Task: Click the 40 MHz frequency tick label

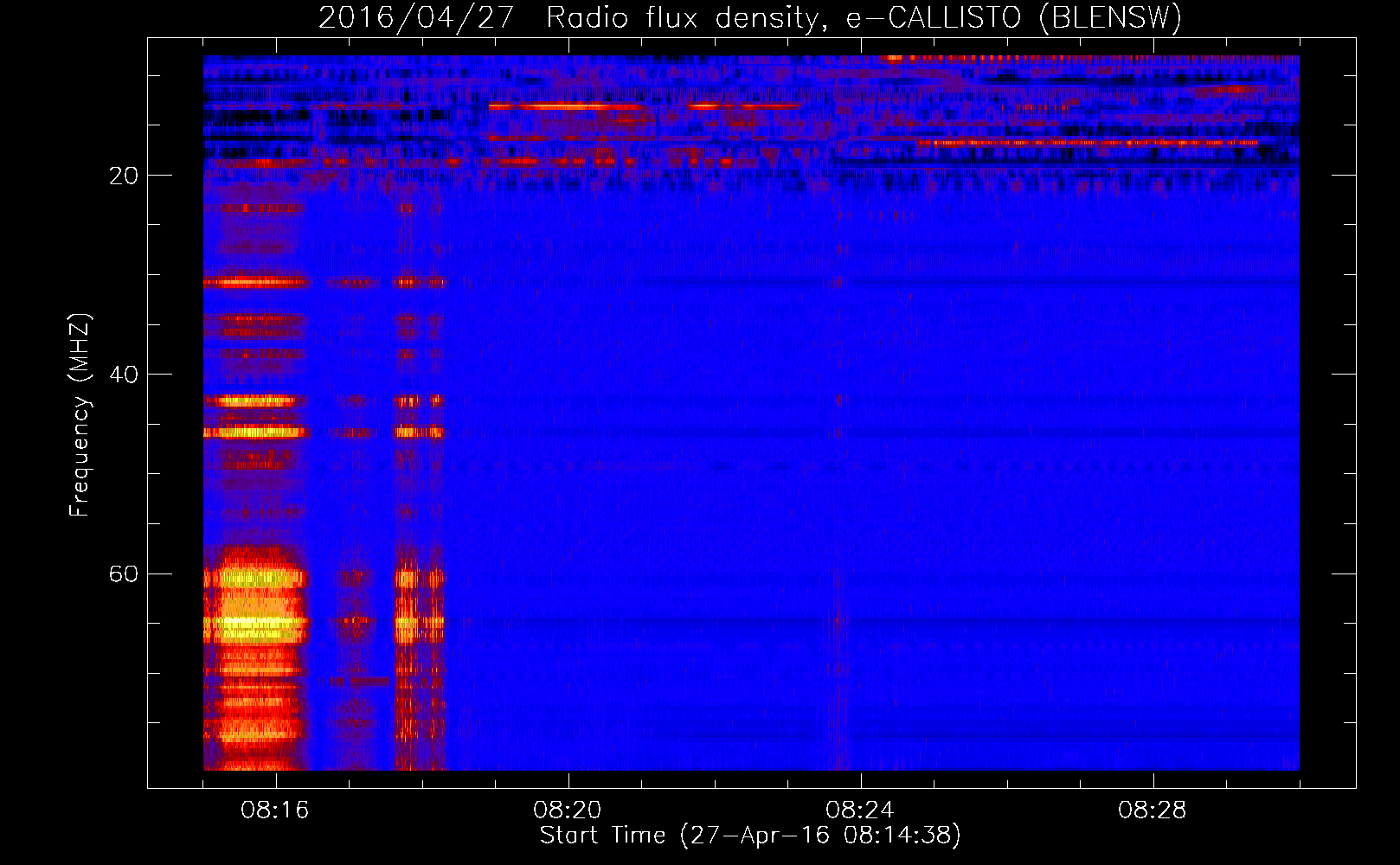Action: (124, 375)
